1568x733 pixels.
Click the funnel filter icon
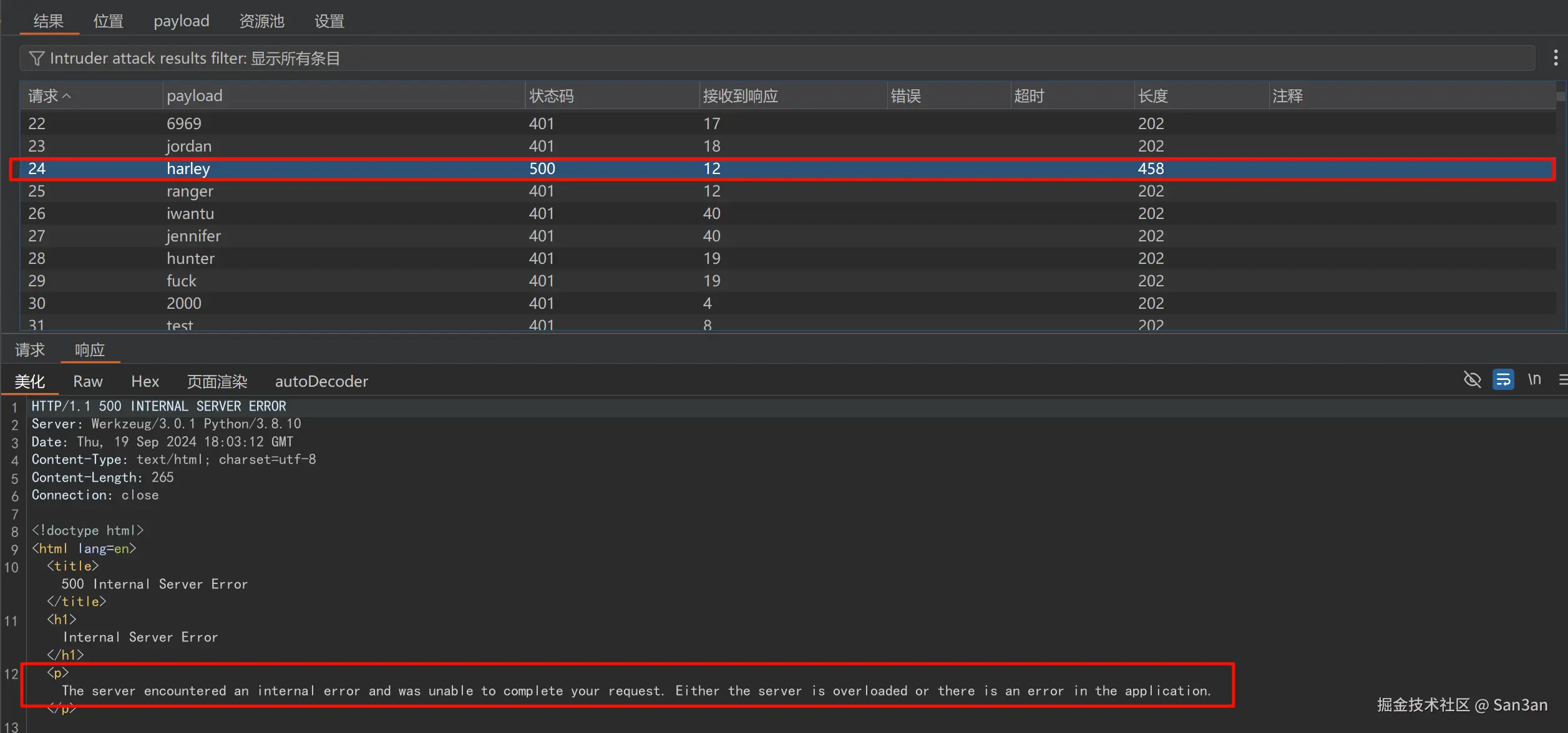coord(36,59)
